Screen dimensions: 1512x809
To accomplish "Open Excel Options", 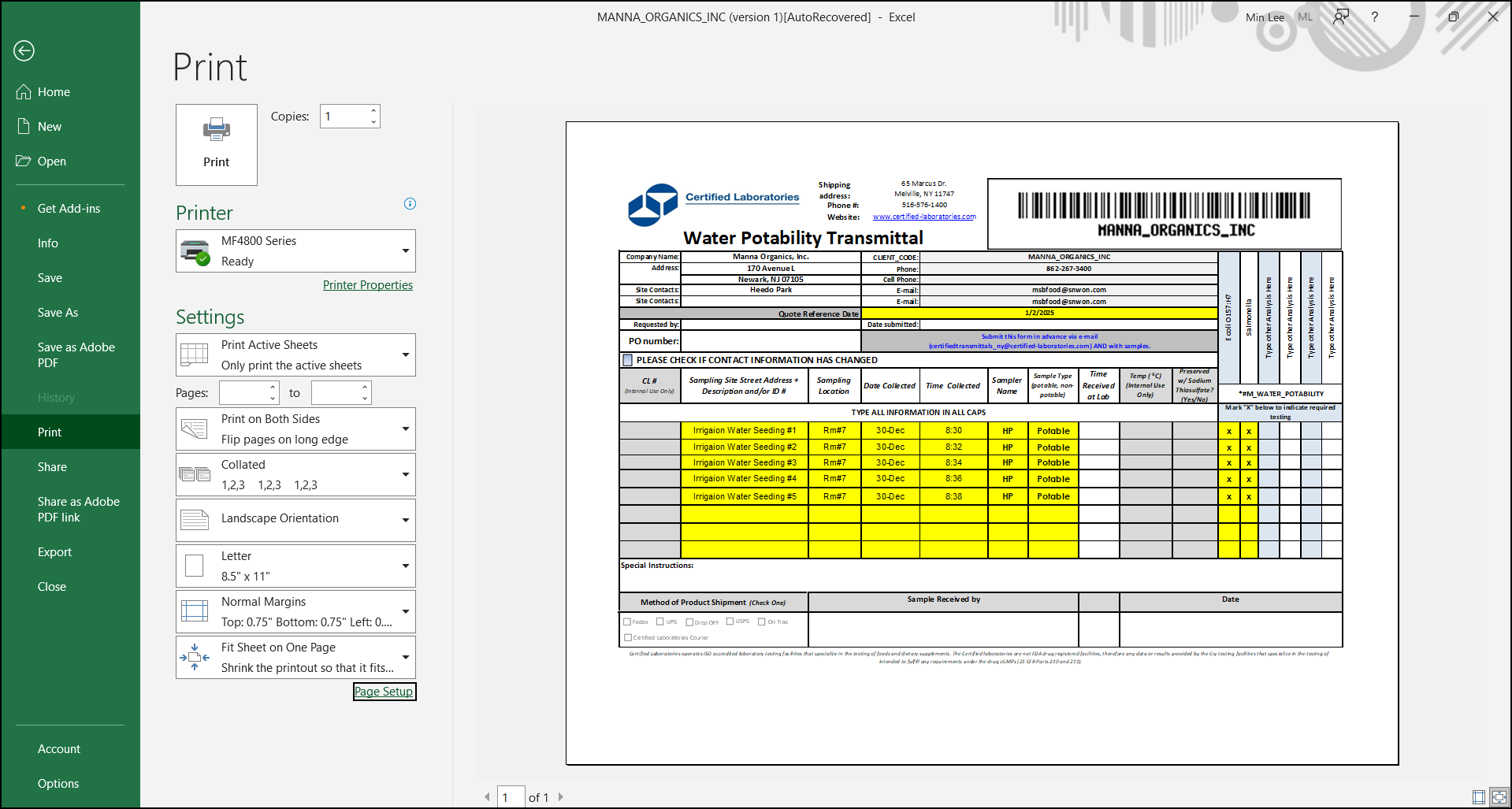I will coord(70,784).
